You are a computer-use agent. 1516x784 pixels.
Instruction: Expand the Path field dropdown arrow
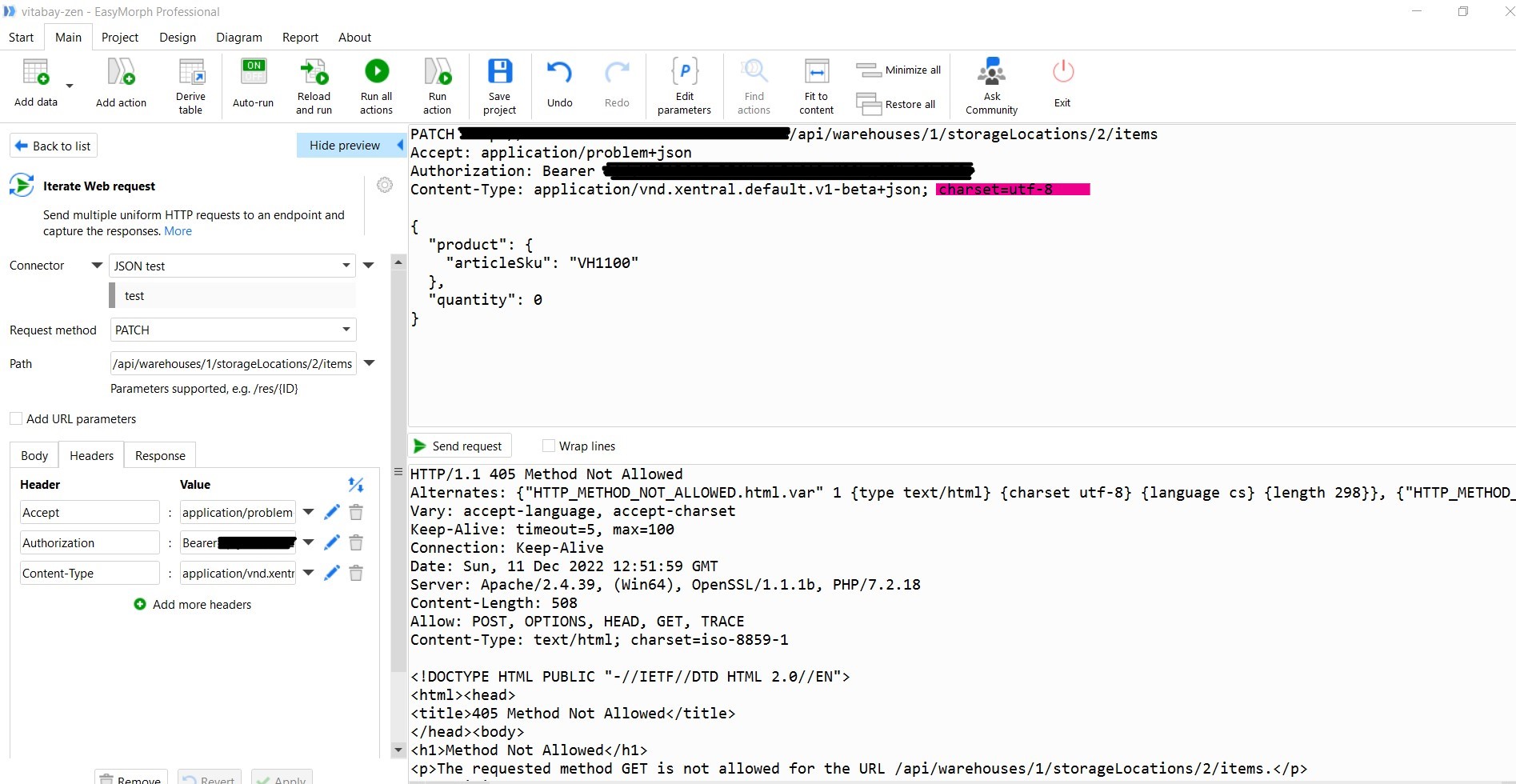click(x=370, y=363)
